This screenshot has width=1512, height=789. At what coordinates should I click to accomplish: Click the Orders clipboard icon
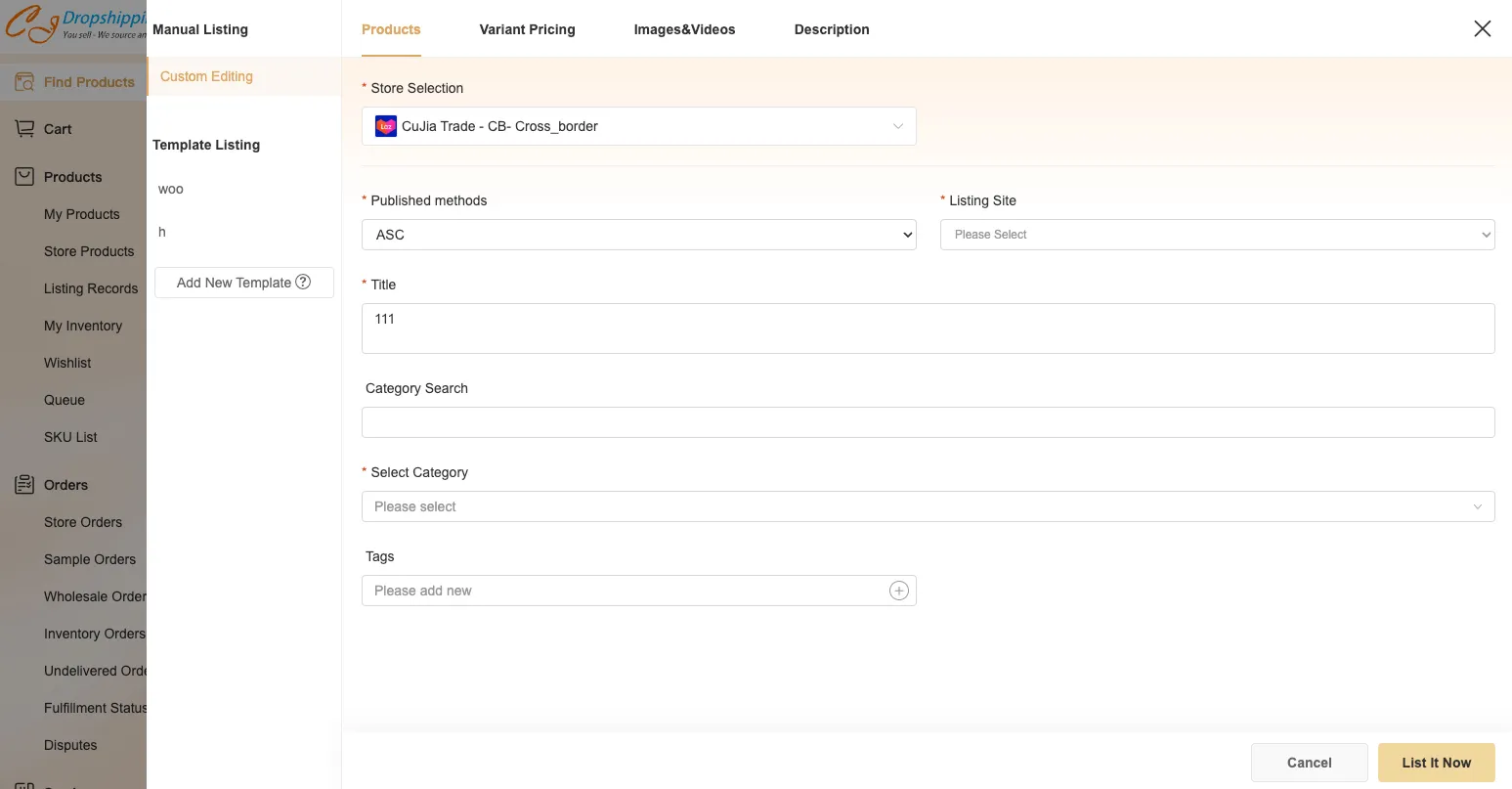tap(24, 485)
